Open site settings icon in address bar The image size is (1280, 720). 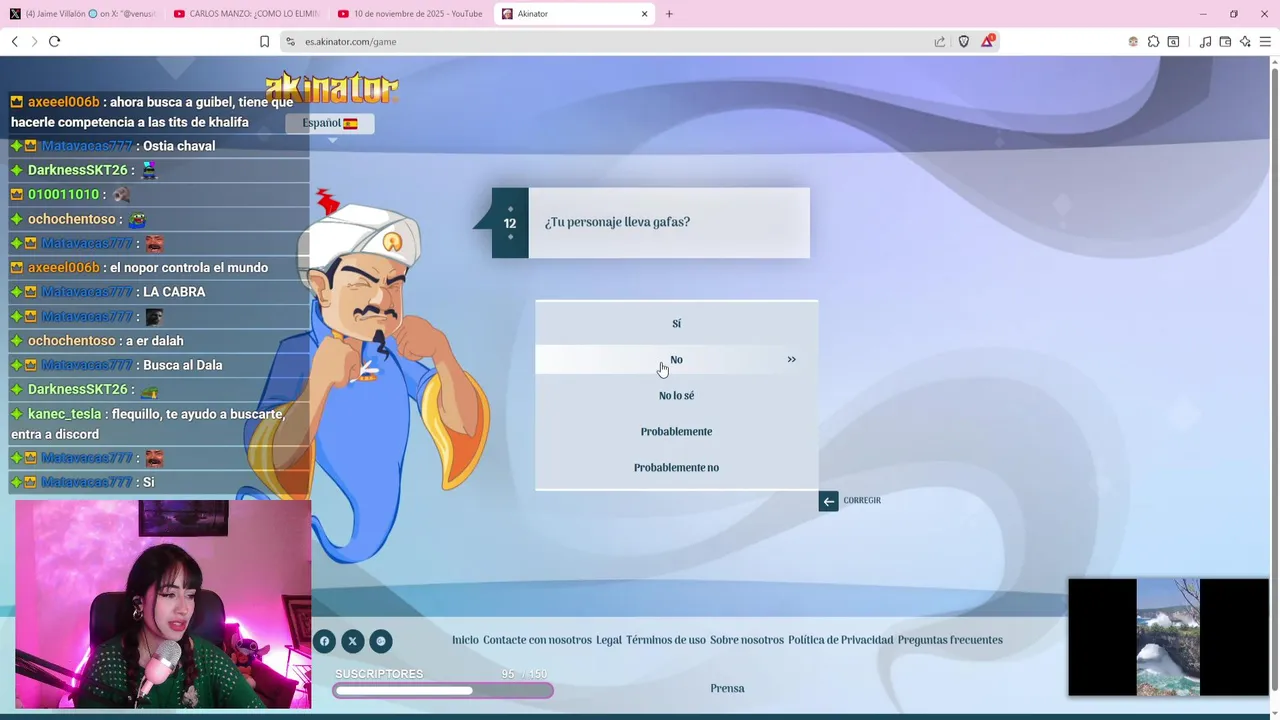coord(290,41)
